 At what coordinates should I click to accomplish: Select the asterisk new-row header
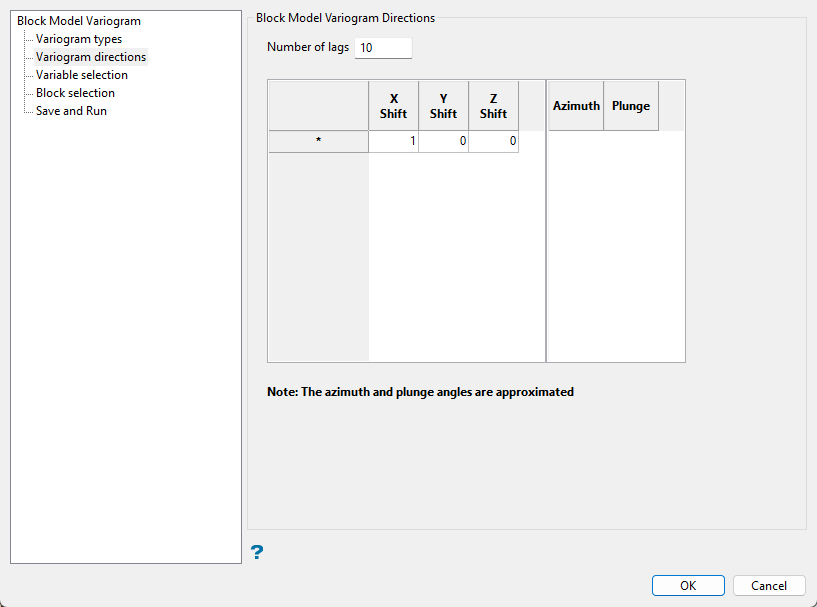coord(318,141)
